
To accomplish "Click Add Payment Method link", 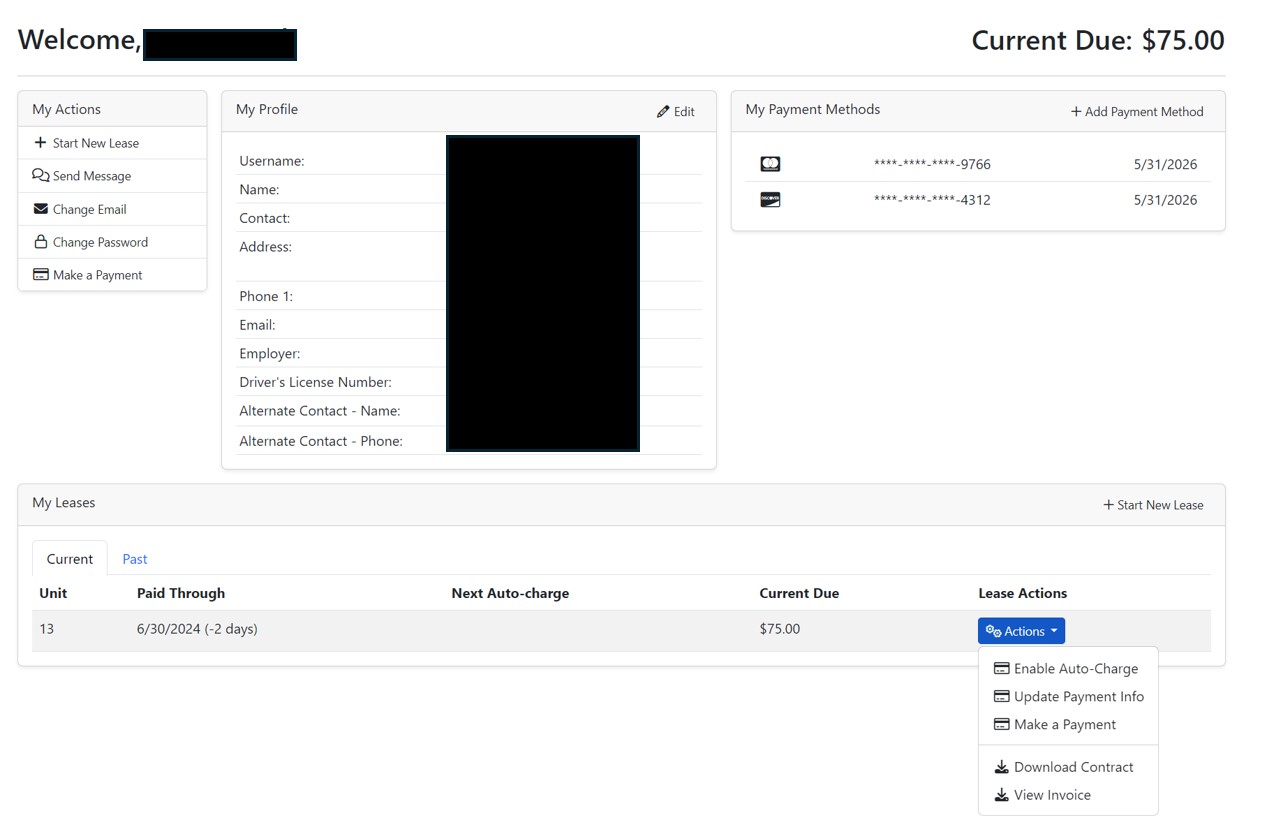I will (1137, 112).
